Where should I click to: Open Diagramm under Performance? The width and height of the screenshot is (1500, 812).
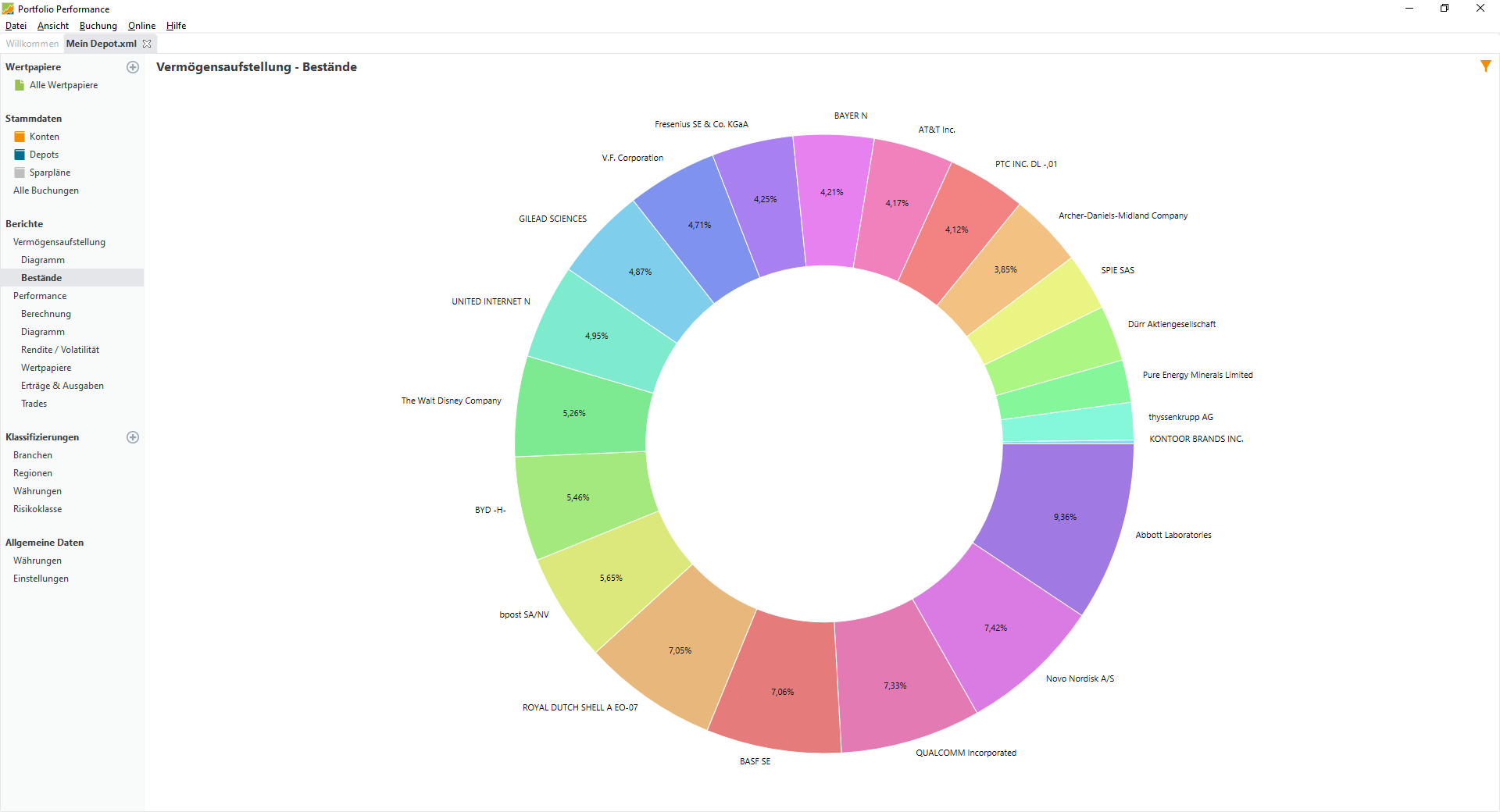click(43, 332)
